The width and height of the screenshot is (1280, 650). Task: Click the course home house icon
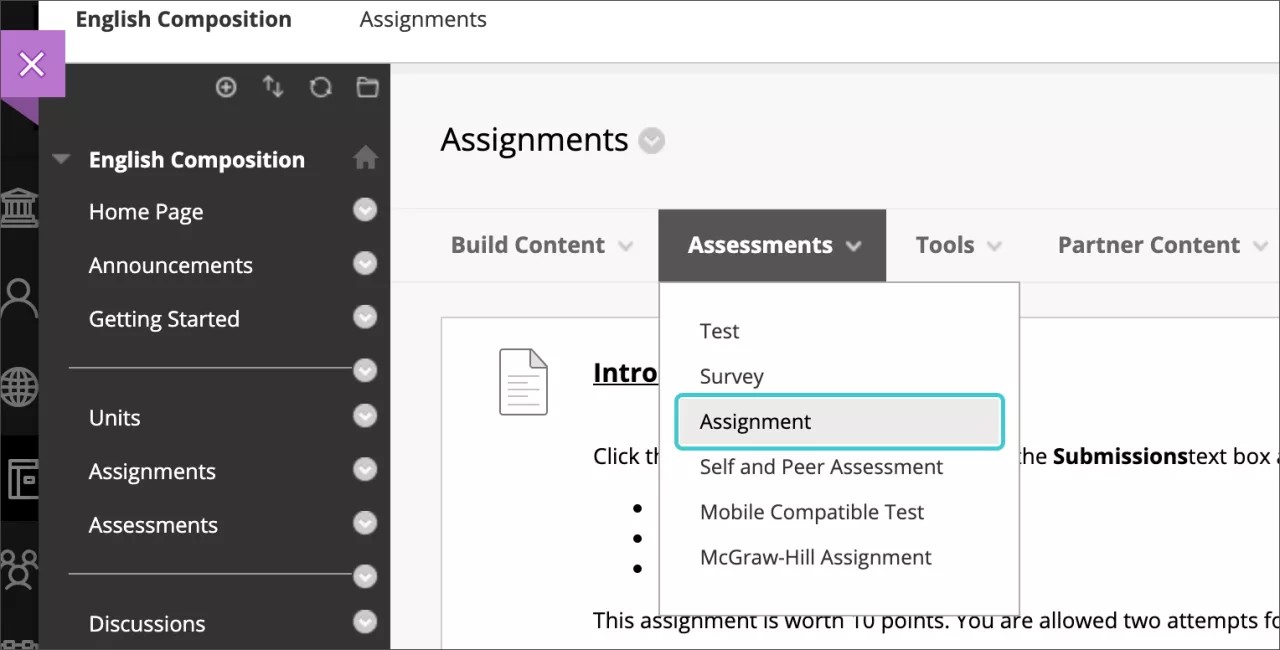point(365,157)
